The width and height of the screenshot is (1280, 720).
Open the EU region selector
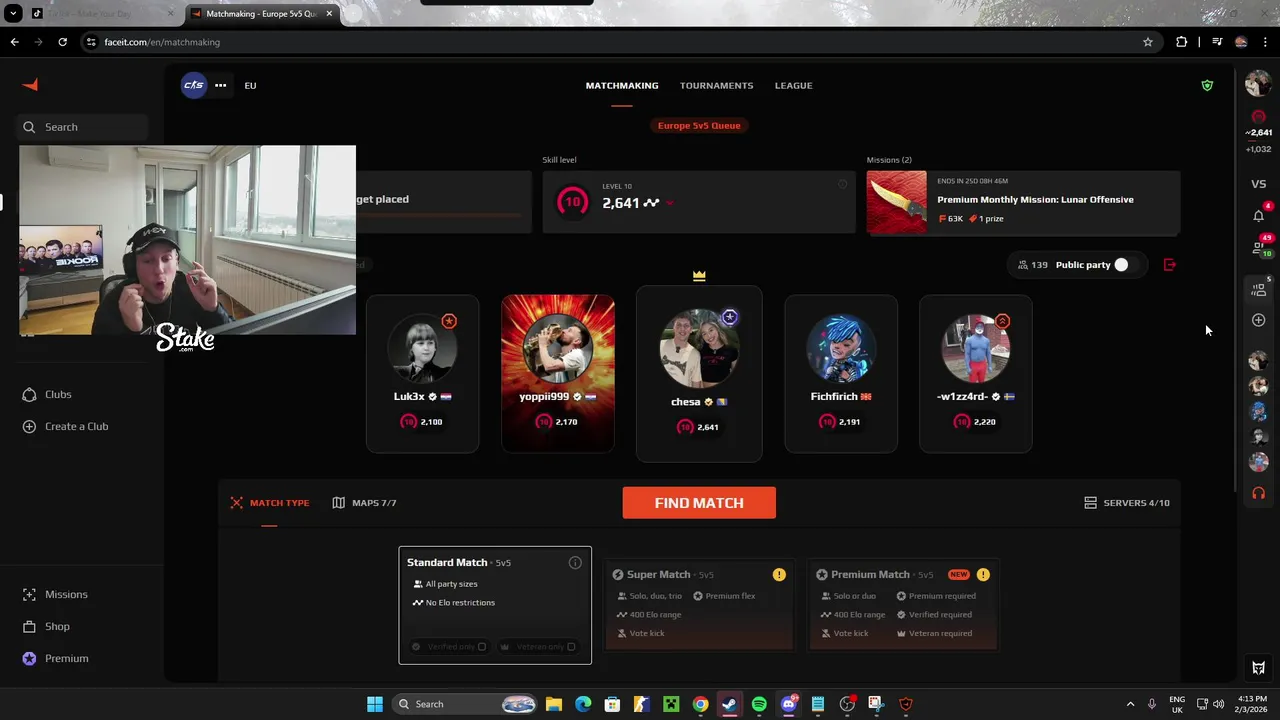coord(250,85)
